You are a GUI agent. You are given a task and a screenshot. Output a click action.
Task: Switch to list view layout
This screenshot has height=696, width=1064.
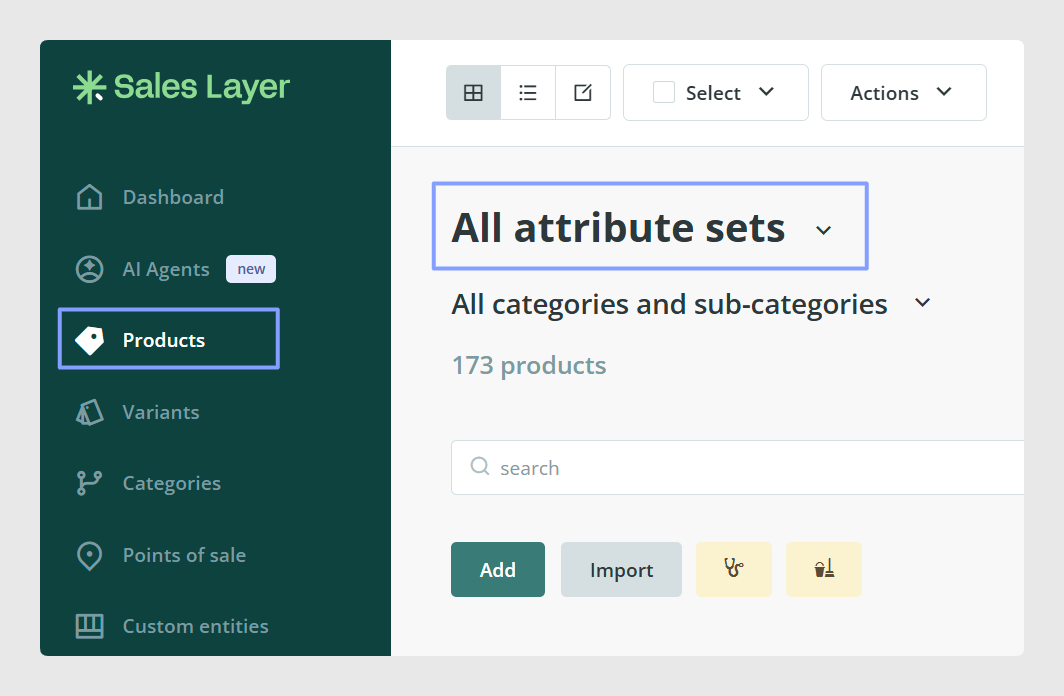pyautogui.click(x=528, y=93)
